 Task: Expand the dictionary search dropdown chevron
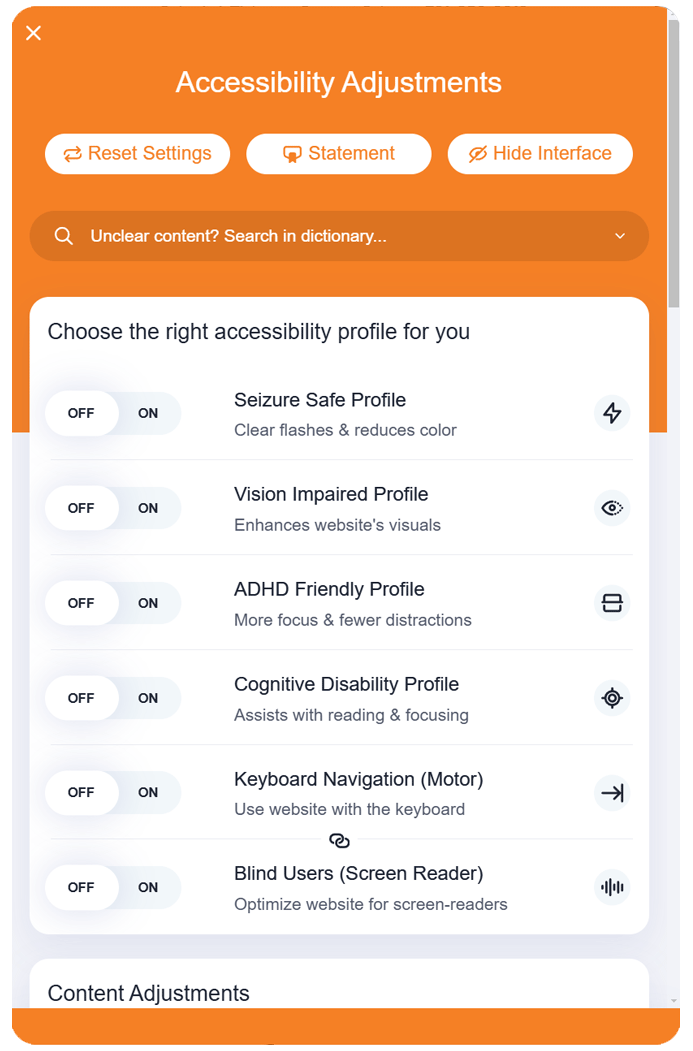pos(620,236)
